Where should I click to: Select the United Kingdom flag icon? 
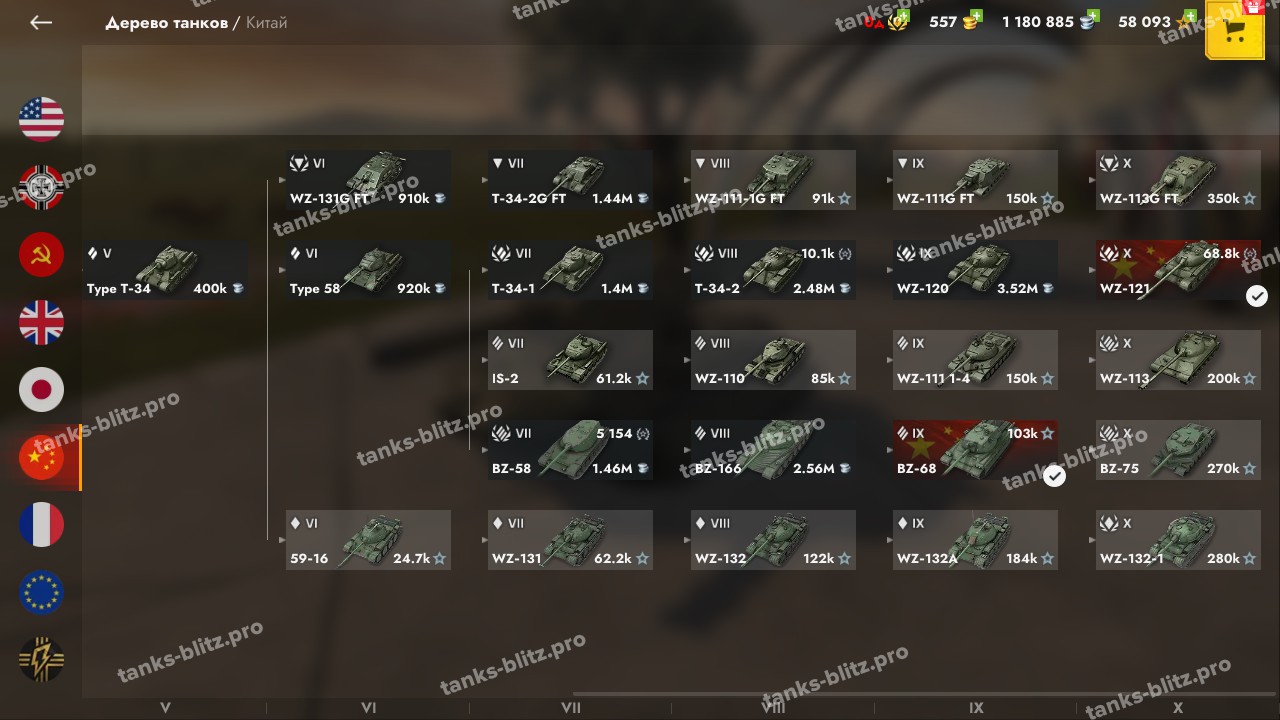click(x=41, y=323)
